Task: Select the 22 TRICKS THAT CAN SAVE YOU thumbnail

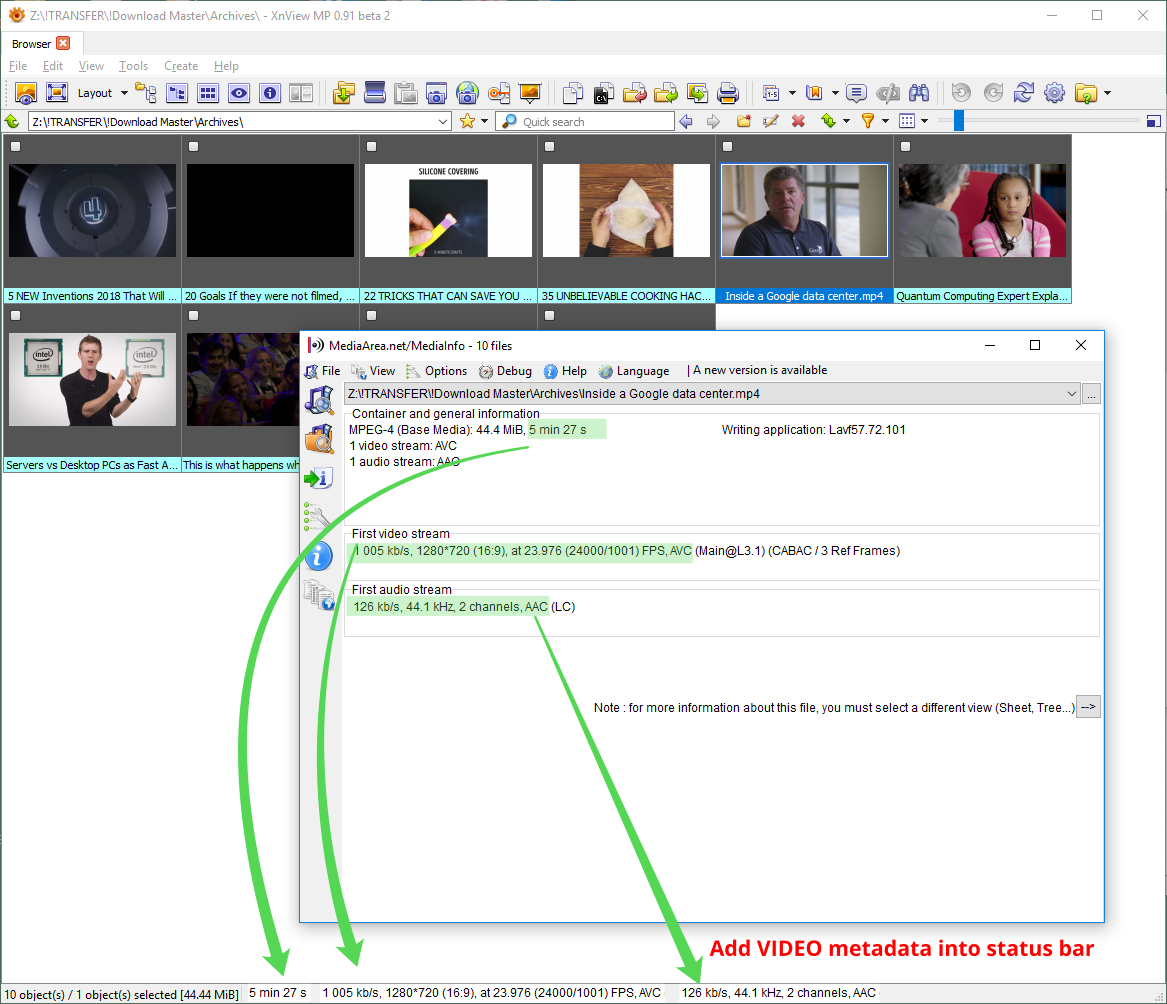Action: pos(448,211)
